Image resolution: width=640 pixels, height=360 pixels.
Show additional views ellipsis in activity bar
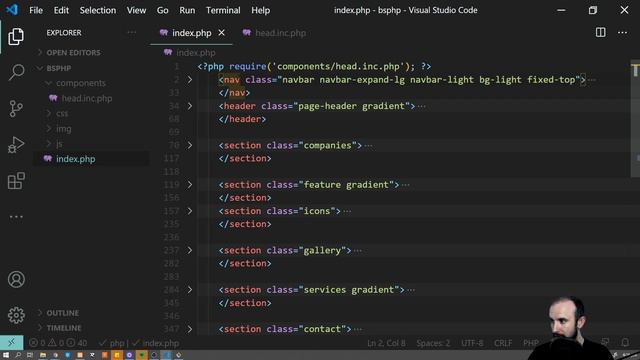pos(16,217)
